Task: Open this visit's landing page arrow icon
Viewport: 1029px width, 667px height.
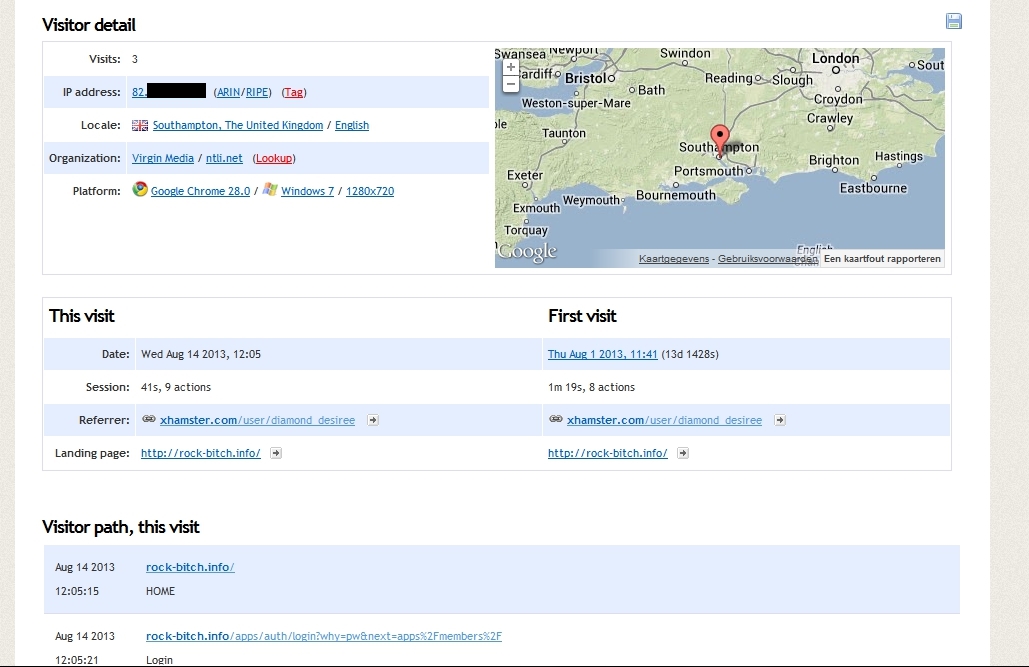Action: click(276, 453)
